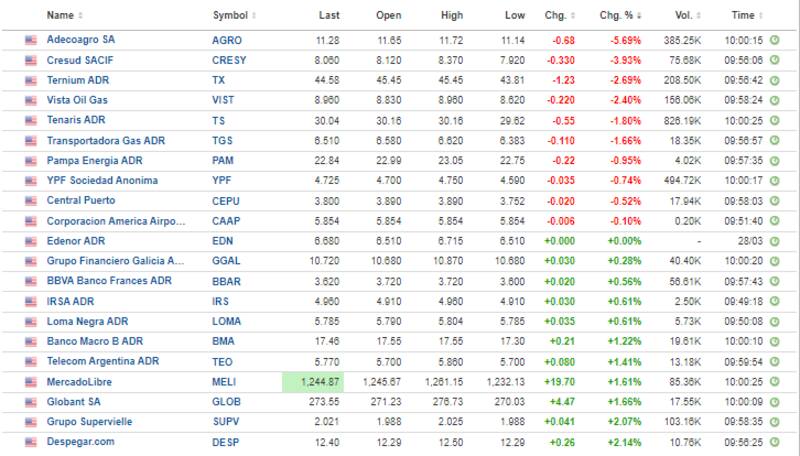Click the flag icon beside Despegar.com
Viewport: 800px width, 456px height.
click(x=31, y=441)
